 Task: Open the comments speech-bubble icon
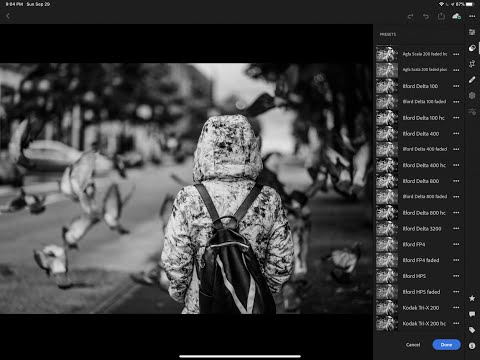[x=472, y=314]
